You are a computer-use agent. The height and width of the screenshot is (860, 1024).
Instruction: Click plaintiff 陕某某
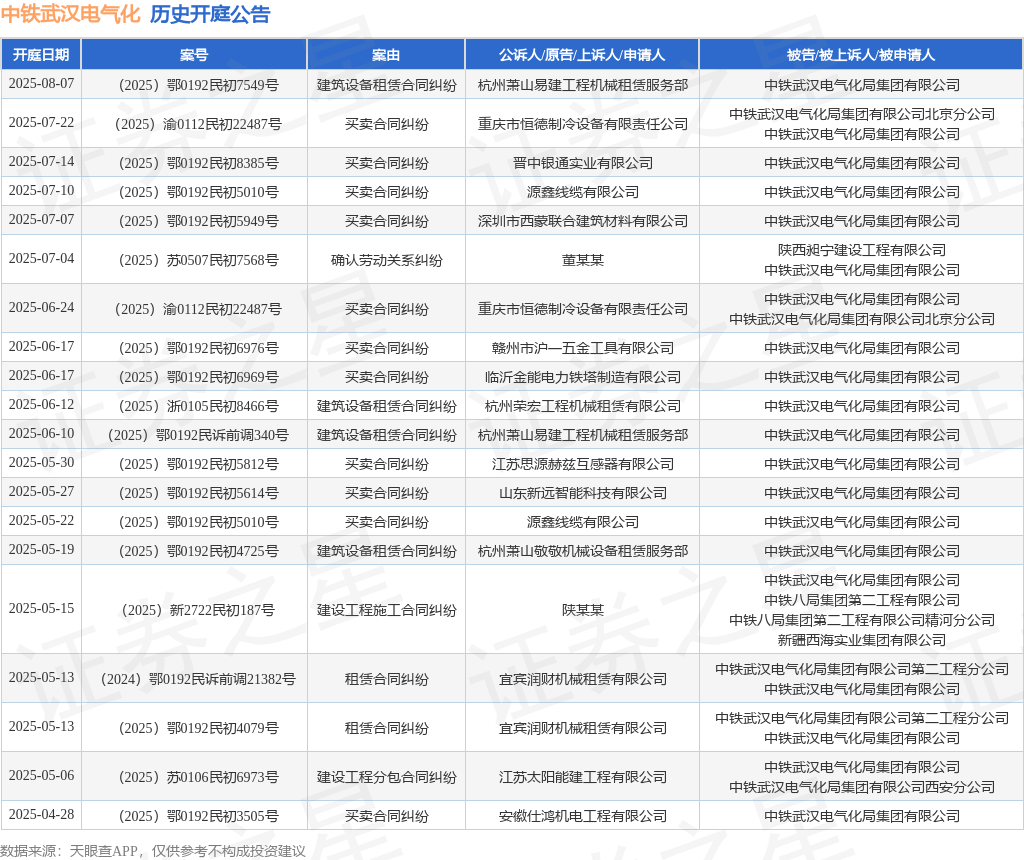pyautogui.click(x=583, y=610)
